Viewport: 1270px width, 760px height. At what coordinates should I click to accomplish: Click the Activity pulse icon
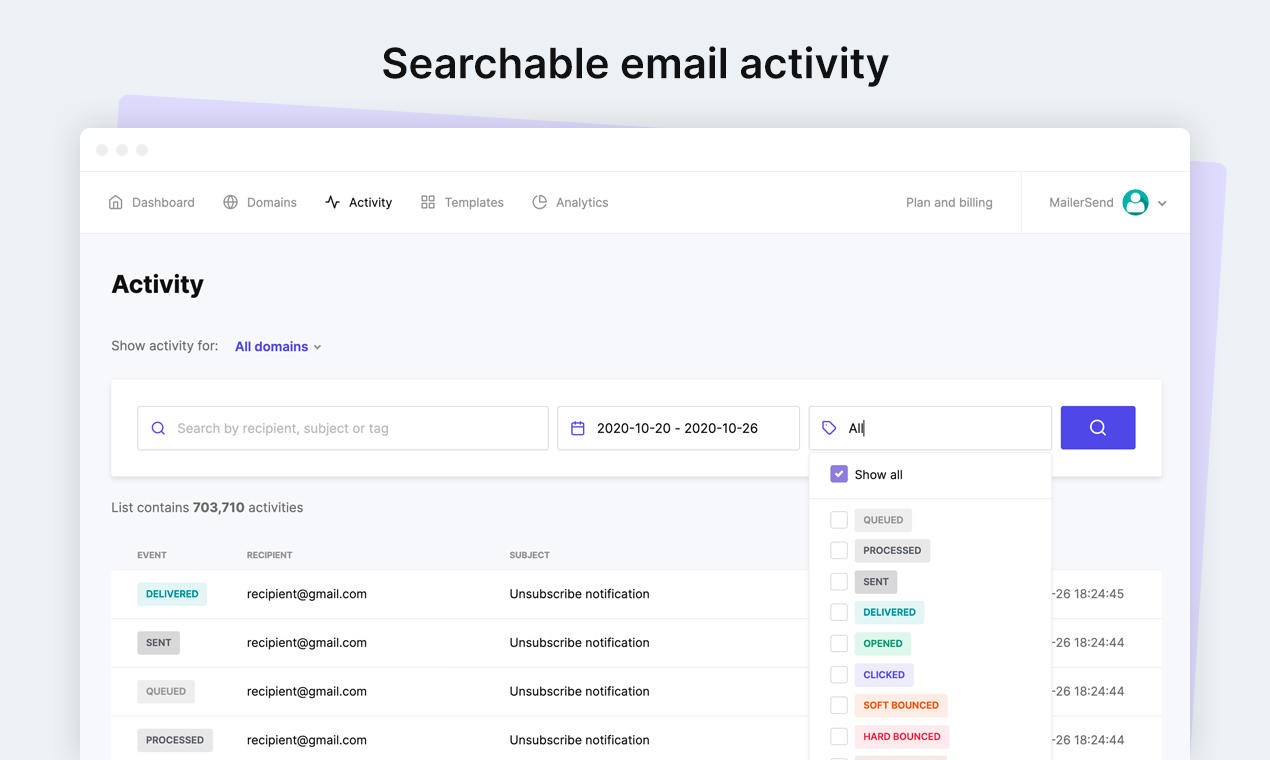pyautogui.click(x=333, y=202)
